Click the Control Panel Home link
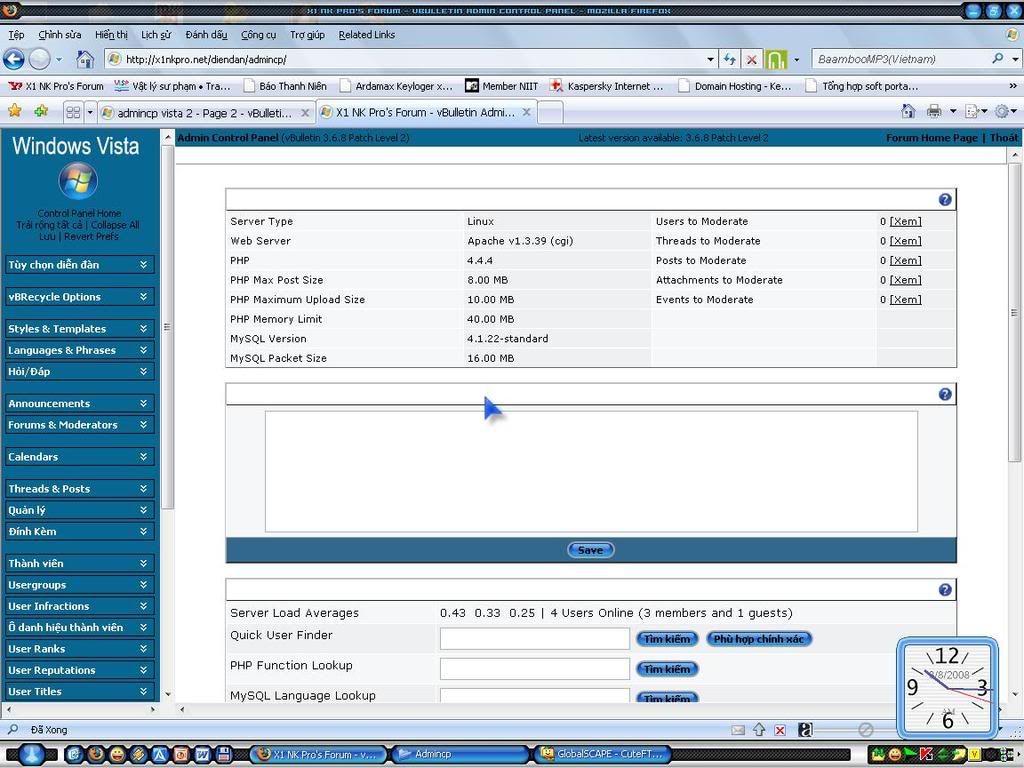 pyautogui.click(x=79, y=213)
